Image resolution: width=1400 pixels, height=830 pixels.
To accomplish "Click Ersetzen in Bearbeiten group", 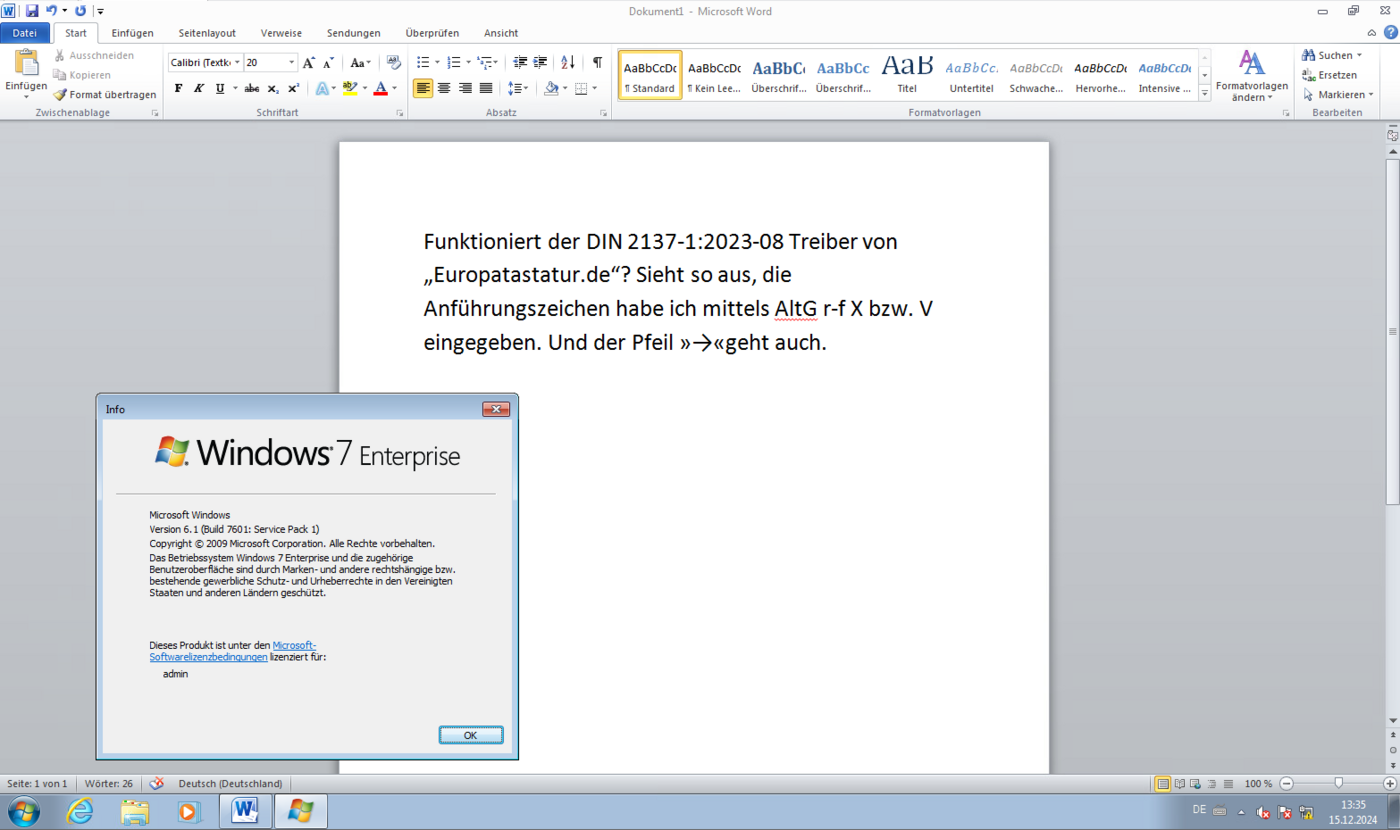I will (1330, 75).
